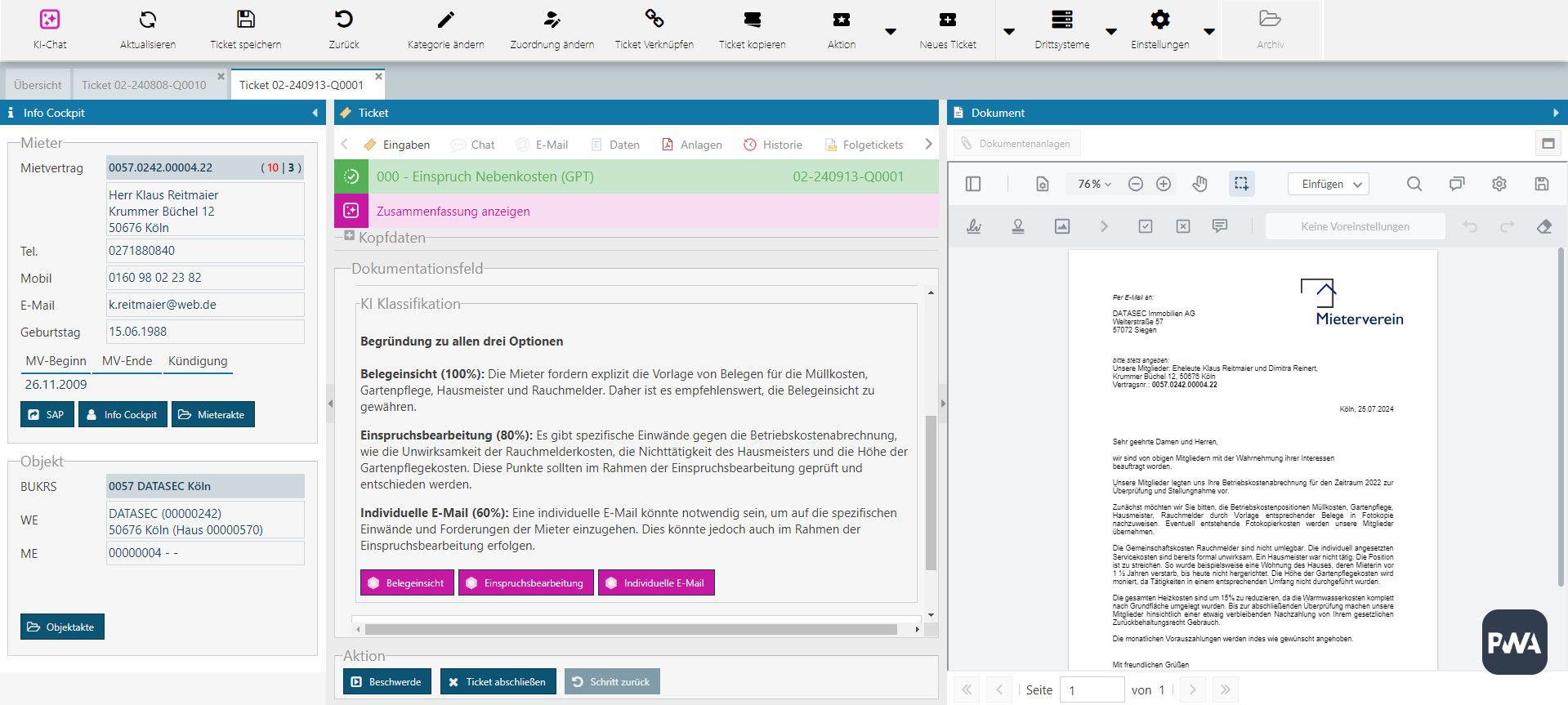Click the Individuelle E-Mail button
1568x705 pixels.
(x=656, y=582)
